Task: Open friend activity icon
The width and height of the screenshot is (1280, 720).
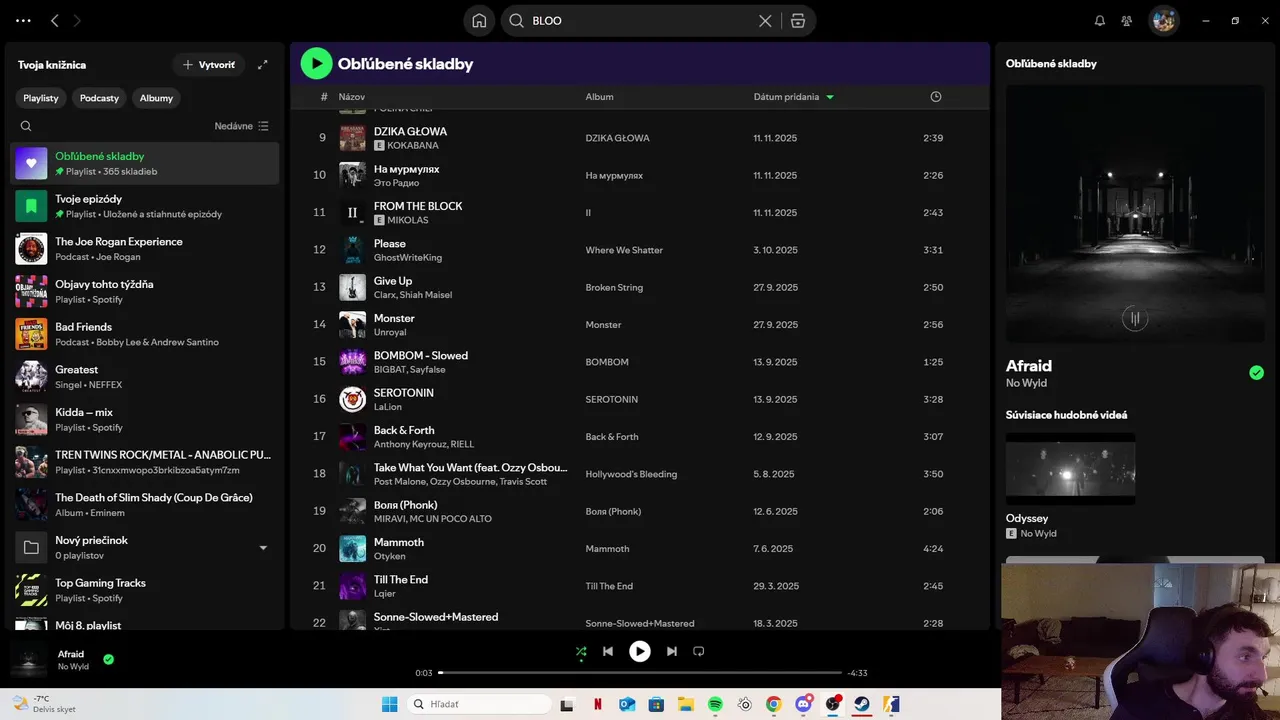Action: point(1127,21)
